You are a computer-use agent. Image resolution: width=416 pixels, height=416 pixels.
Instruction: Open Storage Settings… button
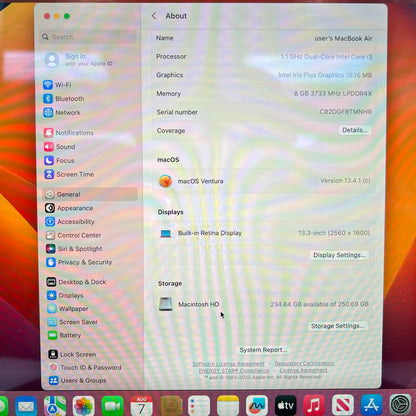pos(337,326)
